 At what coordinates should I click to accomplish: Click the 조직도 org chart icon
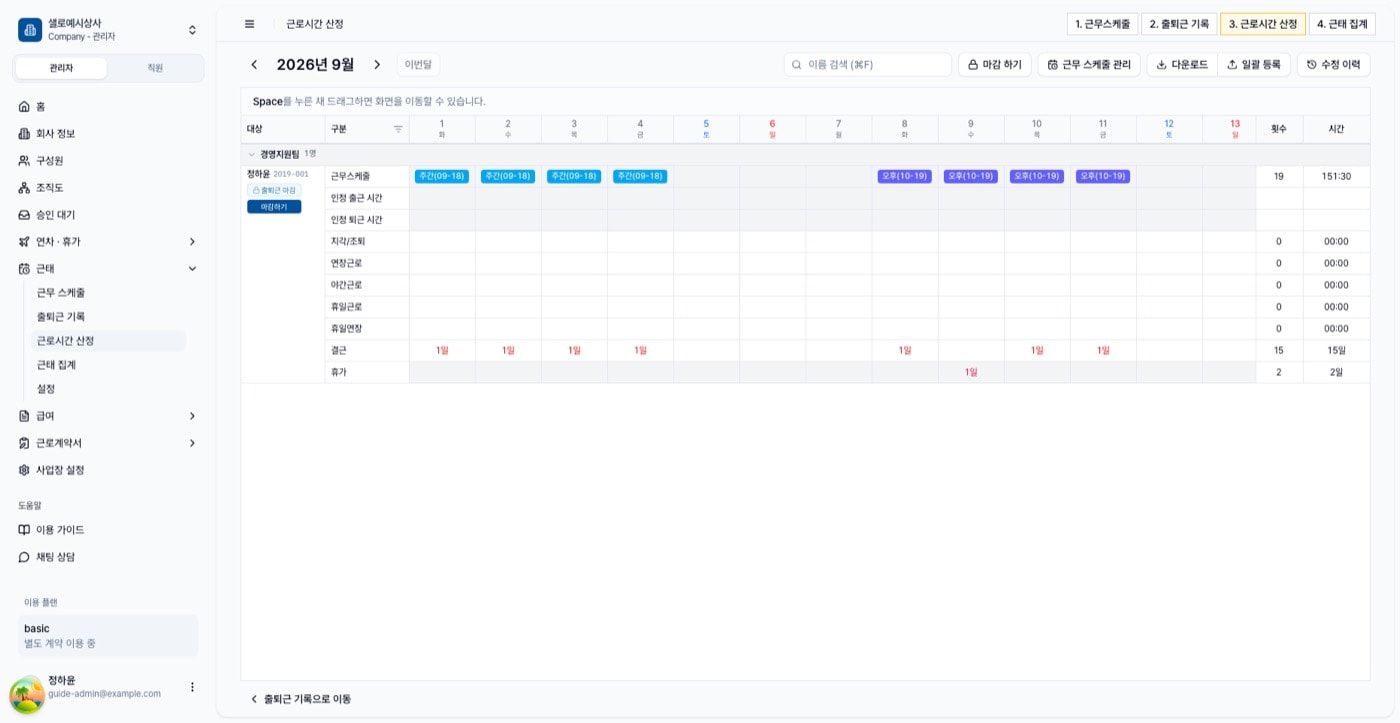pyautogui.click(x=25, y=188)
